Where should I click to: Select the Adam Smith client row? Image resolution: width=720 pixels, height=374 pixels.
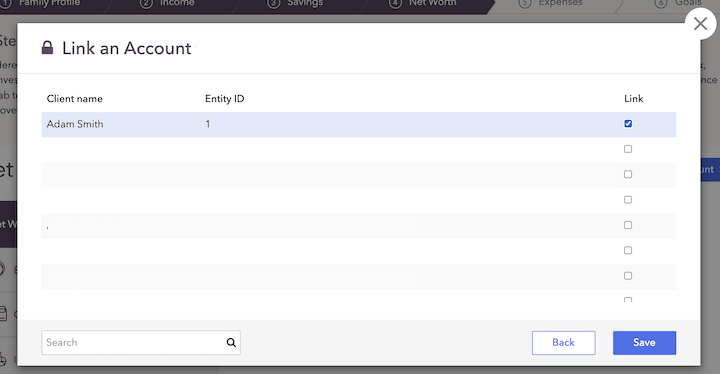[x=359, y=124]
